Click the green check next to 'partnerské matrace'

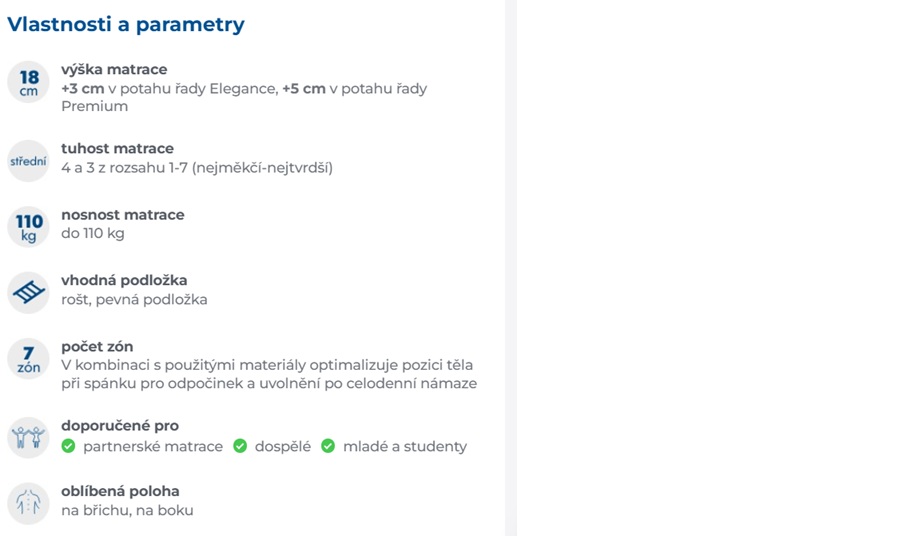click(68, 446)
